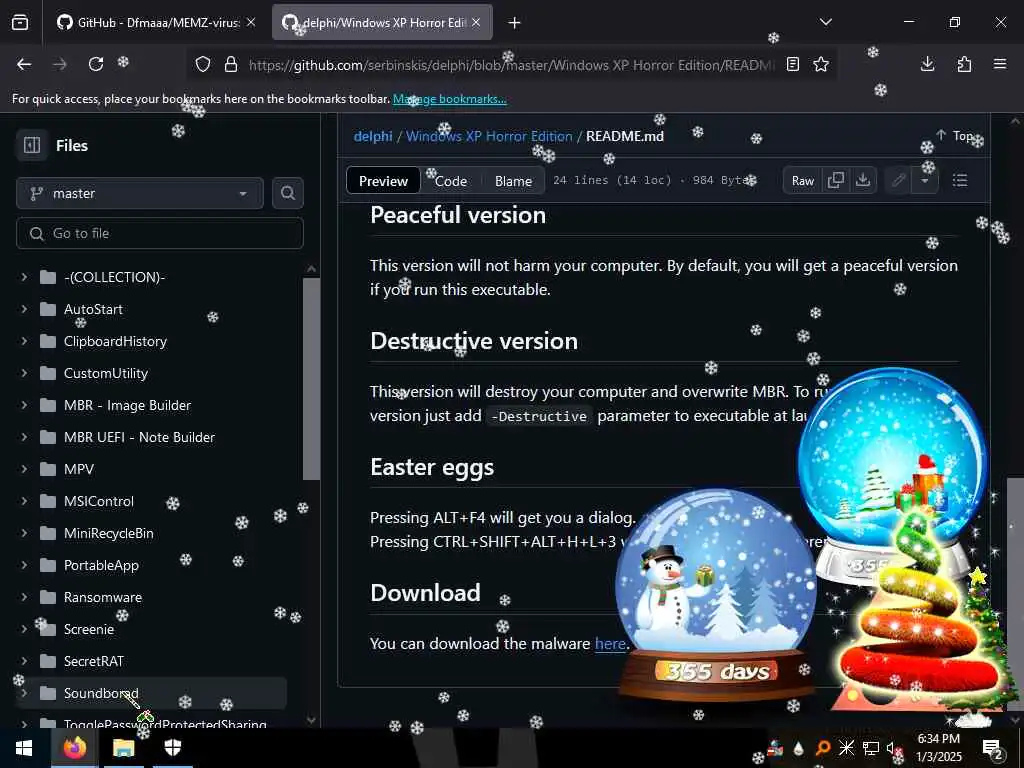
Task: Open the notification center icon
Action: 993,748
